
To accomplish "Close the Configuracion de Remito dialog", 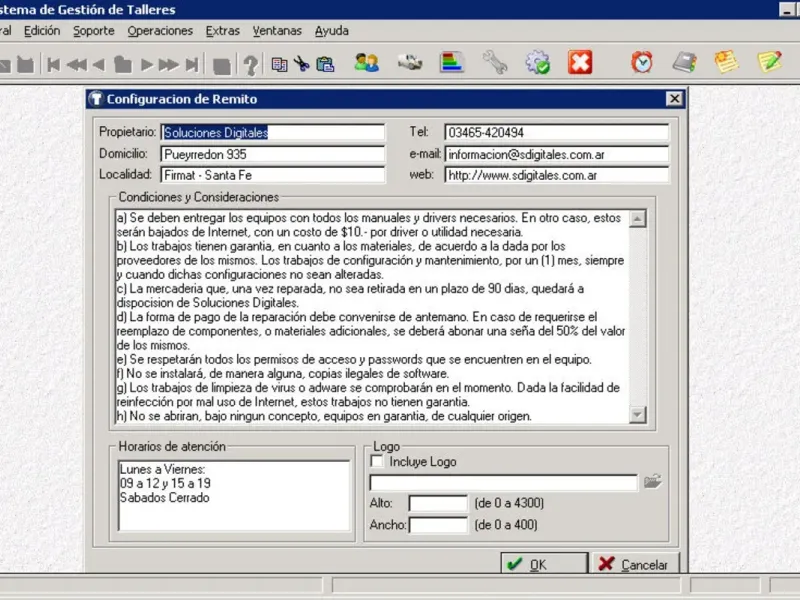I will pyautogui.click(x=674, y=98).
